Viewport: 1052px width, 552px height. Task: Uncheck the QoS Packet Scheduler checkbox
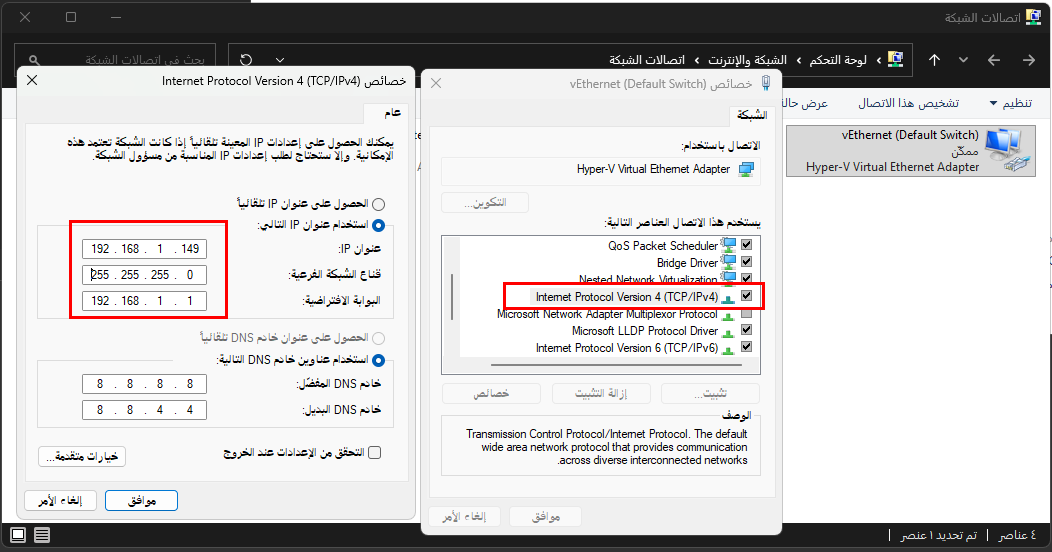pos(745,244)
